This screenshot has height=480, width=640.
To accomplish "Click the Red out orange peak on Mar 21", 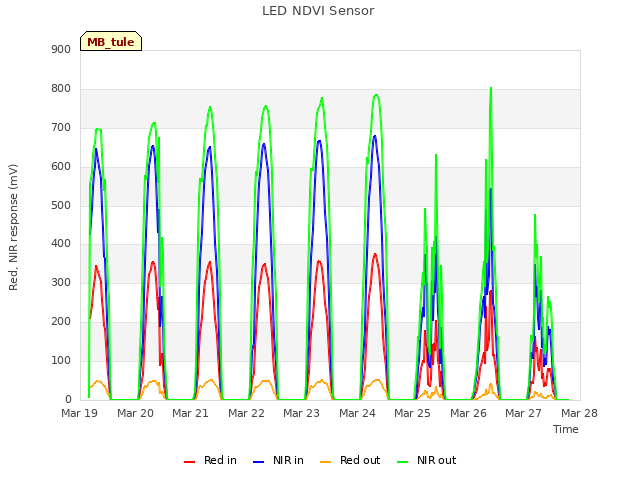I will [x=211, y=380].
